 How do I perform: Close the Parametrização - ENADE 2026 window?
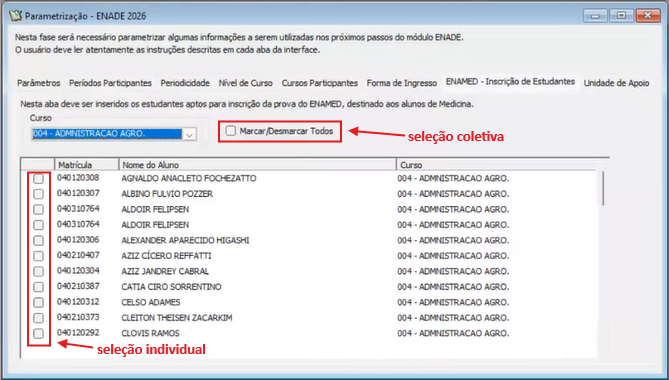click(648, 16)
